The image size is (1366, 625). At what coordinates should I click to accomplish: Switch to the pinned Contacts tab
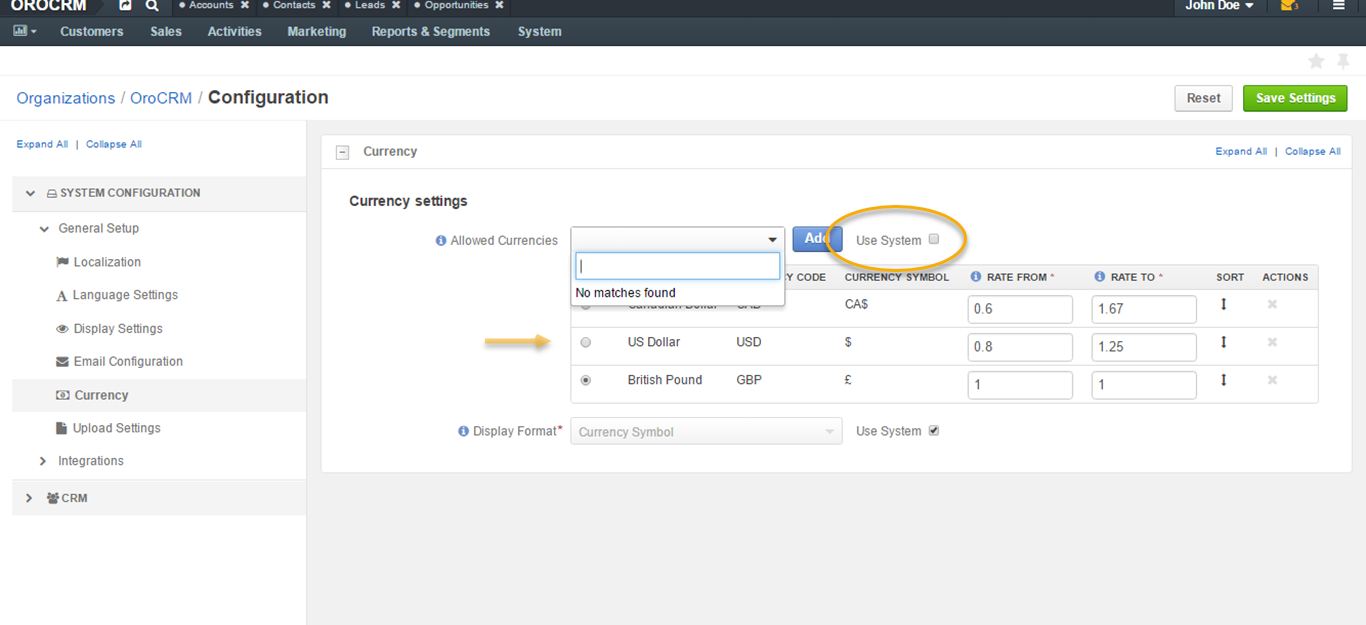(x=294, y=5)
